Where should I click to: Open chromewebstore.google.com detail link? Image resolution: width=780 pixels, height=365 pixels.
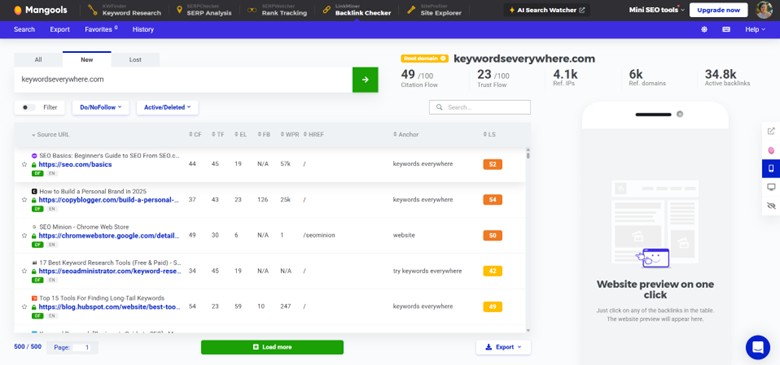click(109, 236)
